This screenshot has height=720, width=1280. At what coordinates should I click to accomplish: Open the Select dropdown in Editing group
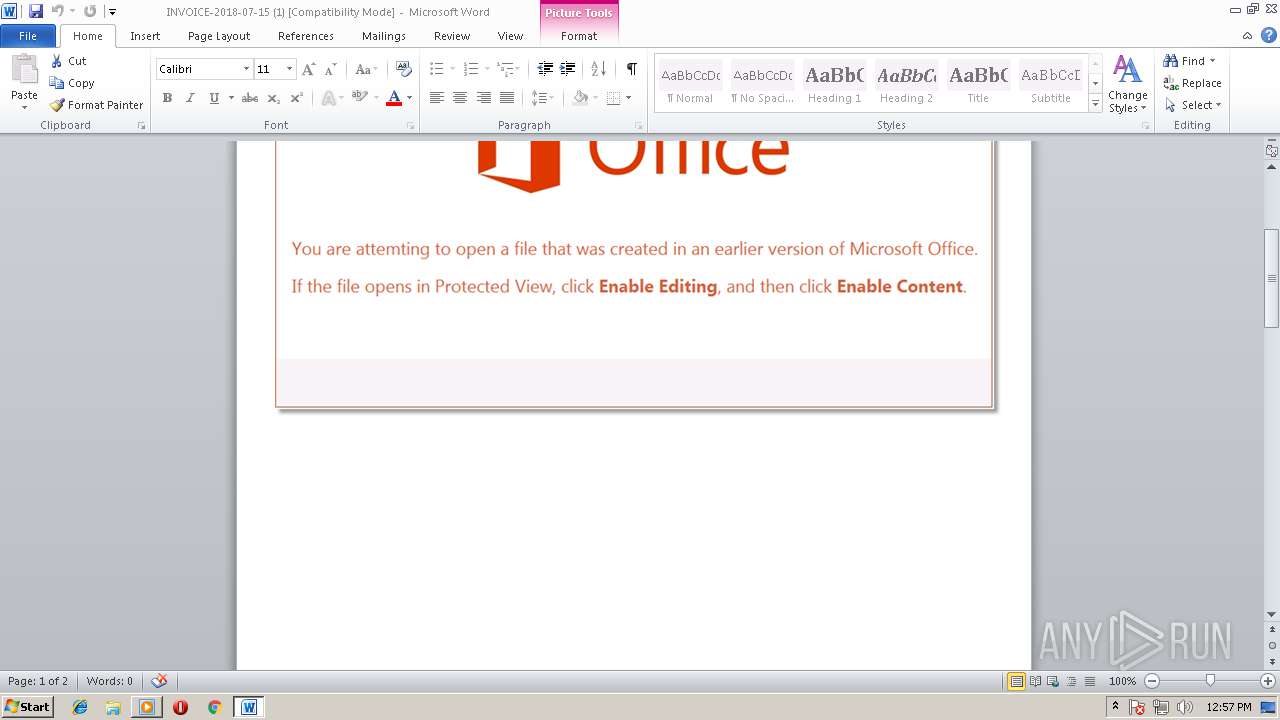pyautogui.click(x=1193, y=105)
